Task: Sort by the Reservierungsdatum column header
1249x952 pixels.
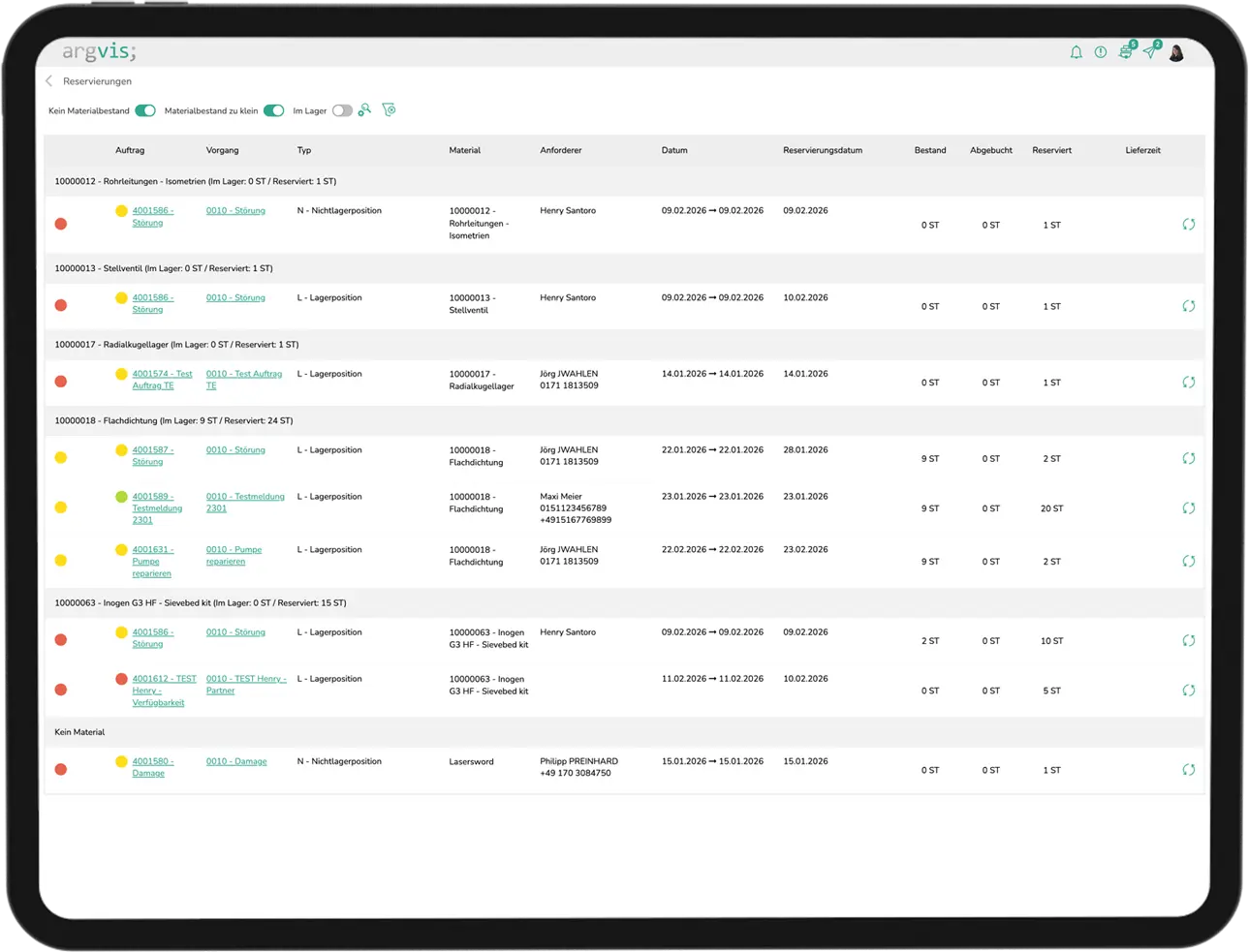Action: [822, 151]
